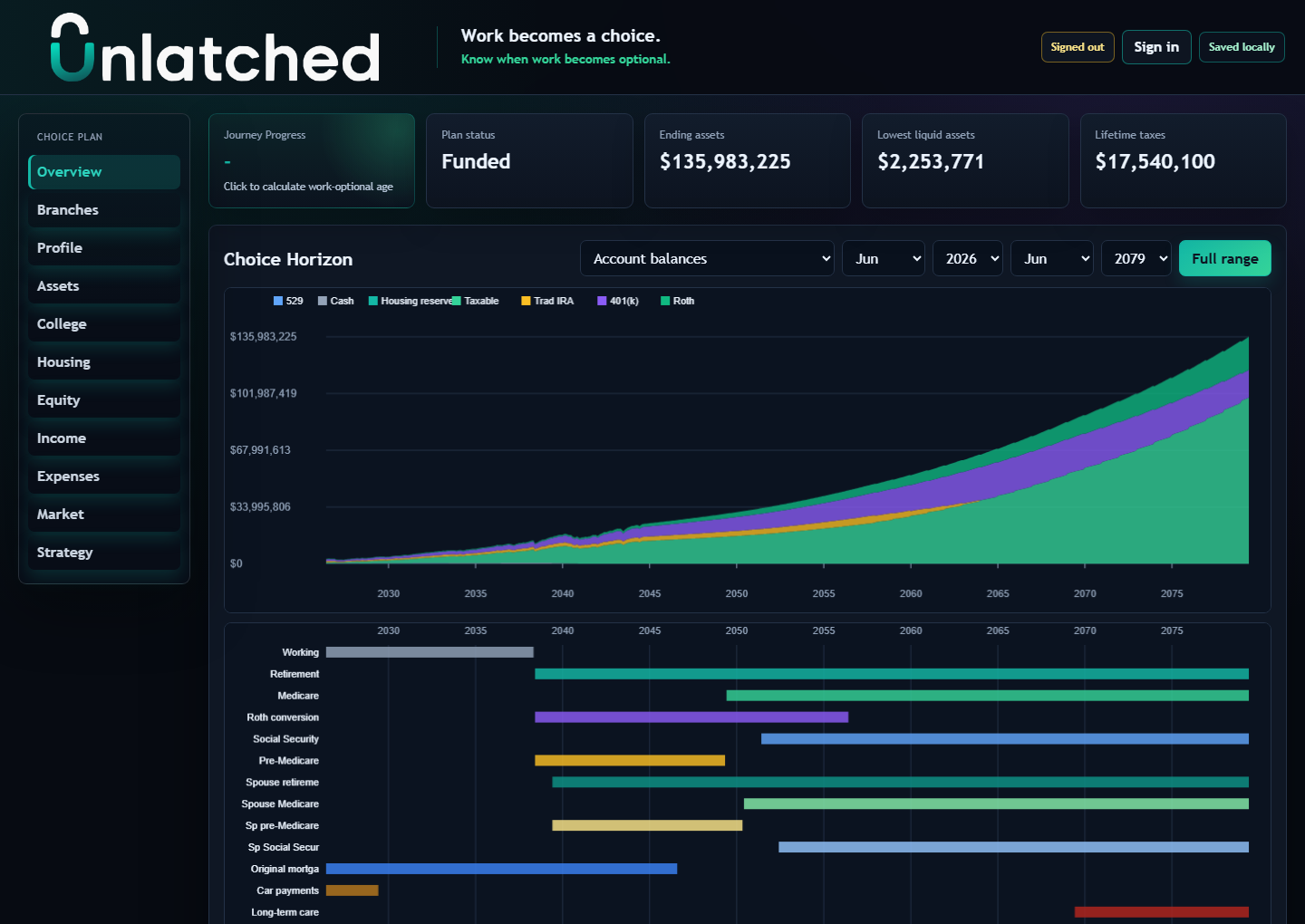The width and height of the screenshot is (1305, 924).
Task: Open the Overview section
Action: (104, 172)
